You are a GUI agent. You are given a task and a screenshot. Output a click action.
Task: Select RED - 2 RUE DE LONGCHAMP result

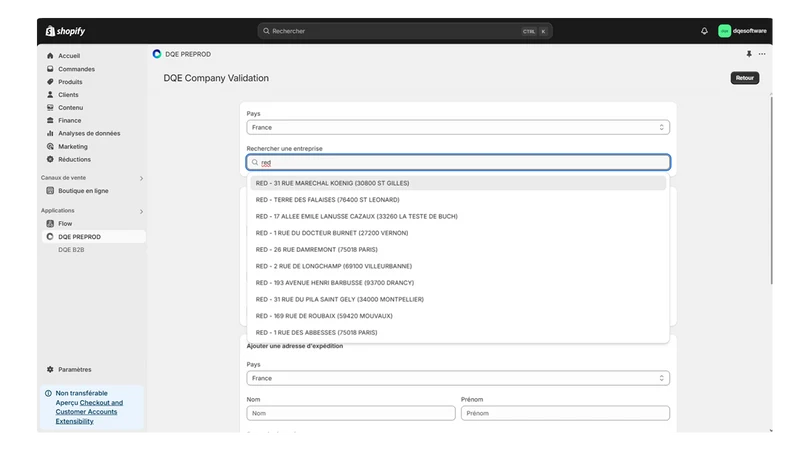pos(458,266)
